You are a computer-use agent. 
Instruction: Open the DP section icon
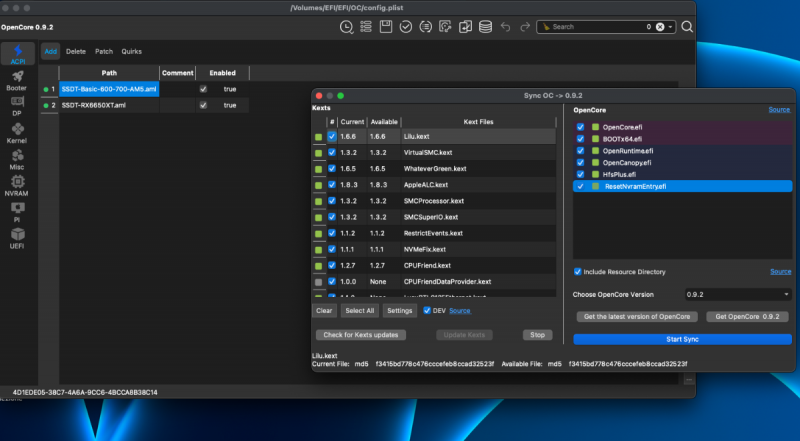[16, 103]
